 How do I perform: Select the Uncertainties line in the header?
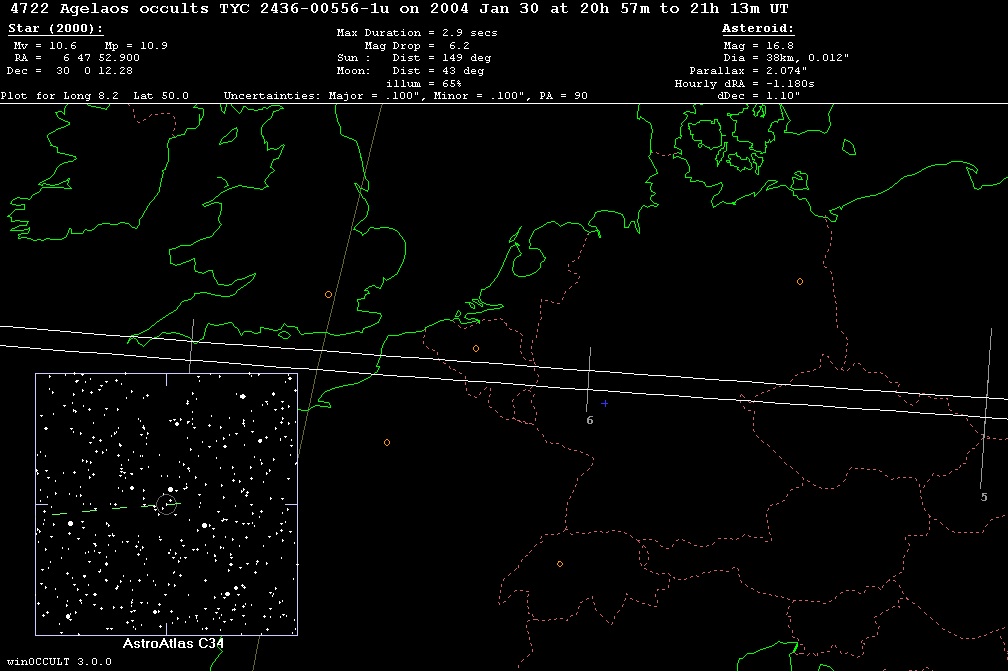(x=405, y=96)
